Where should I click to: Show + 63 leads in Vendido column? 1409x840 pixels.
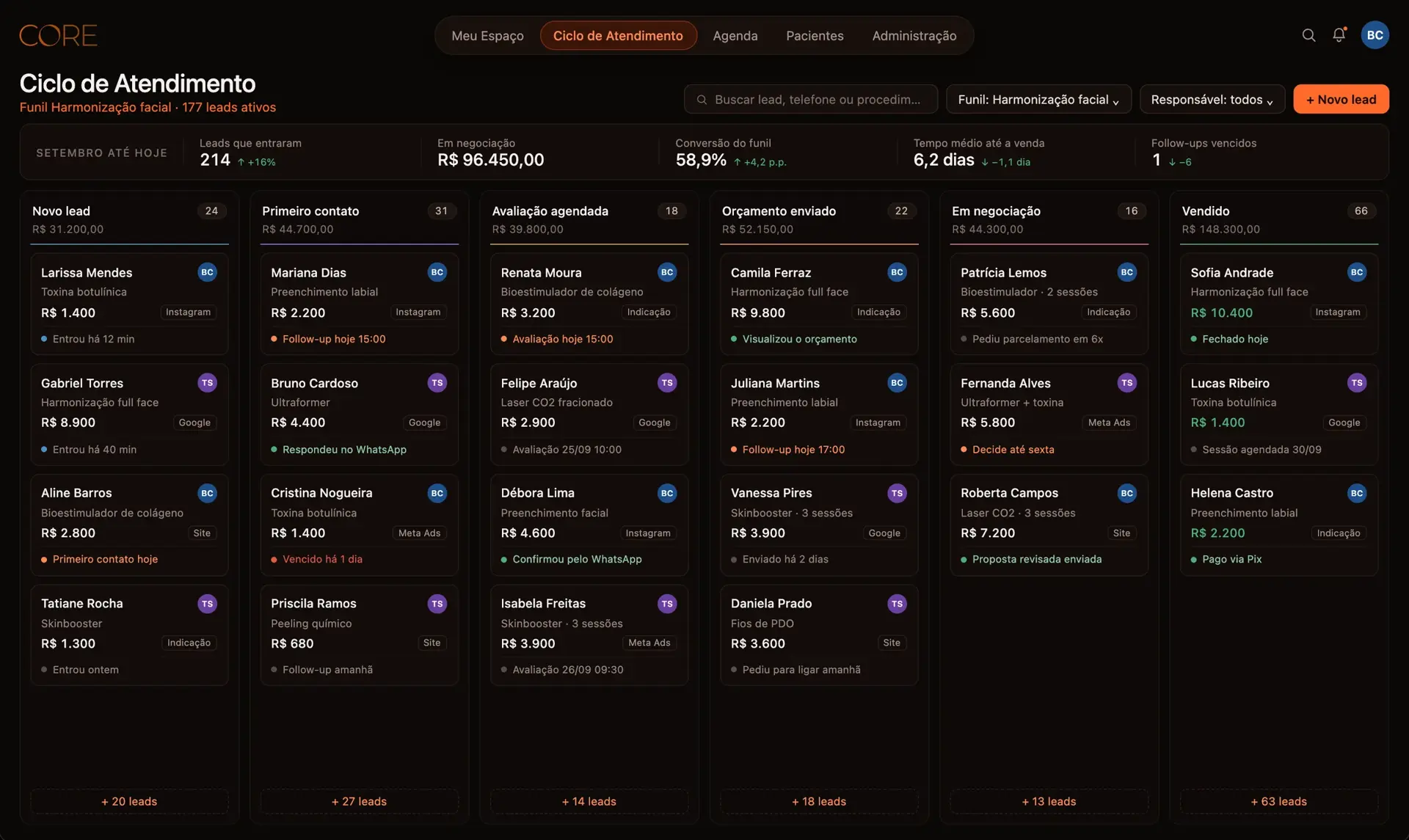(1278, 801)
